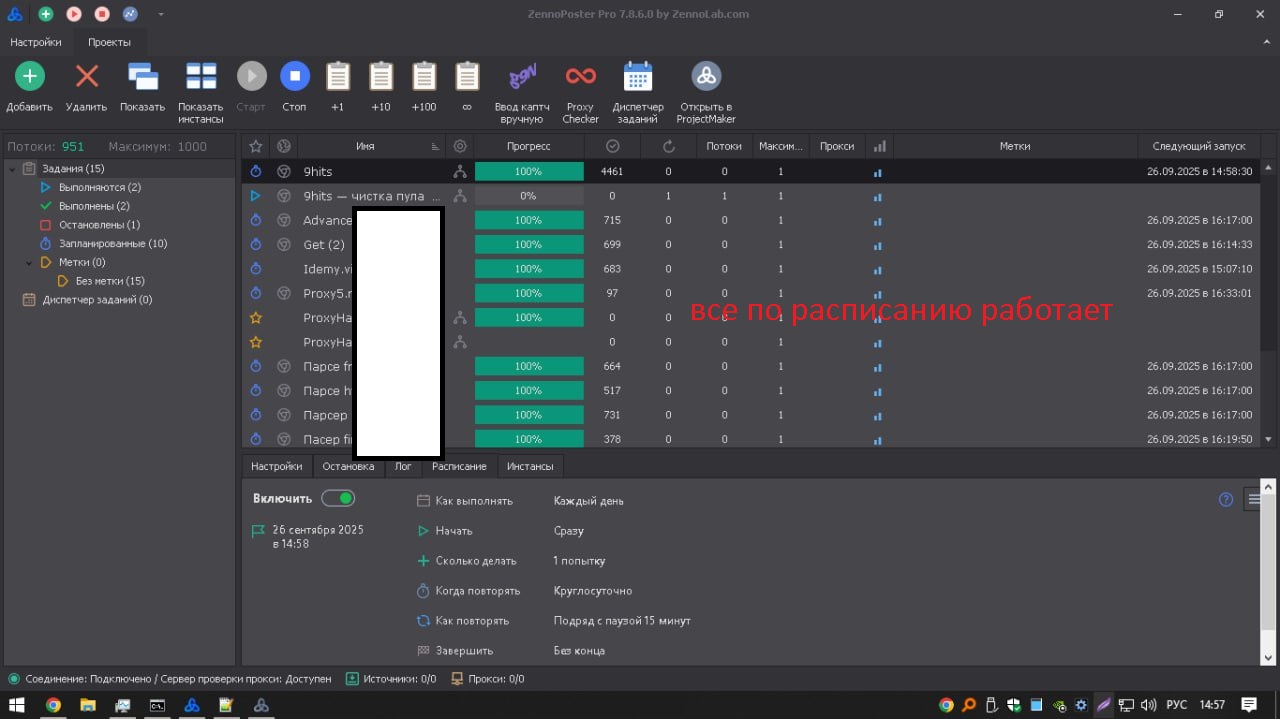
Task: Select 9hits — чистка пула project row
Action: [751, 196]
